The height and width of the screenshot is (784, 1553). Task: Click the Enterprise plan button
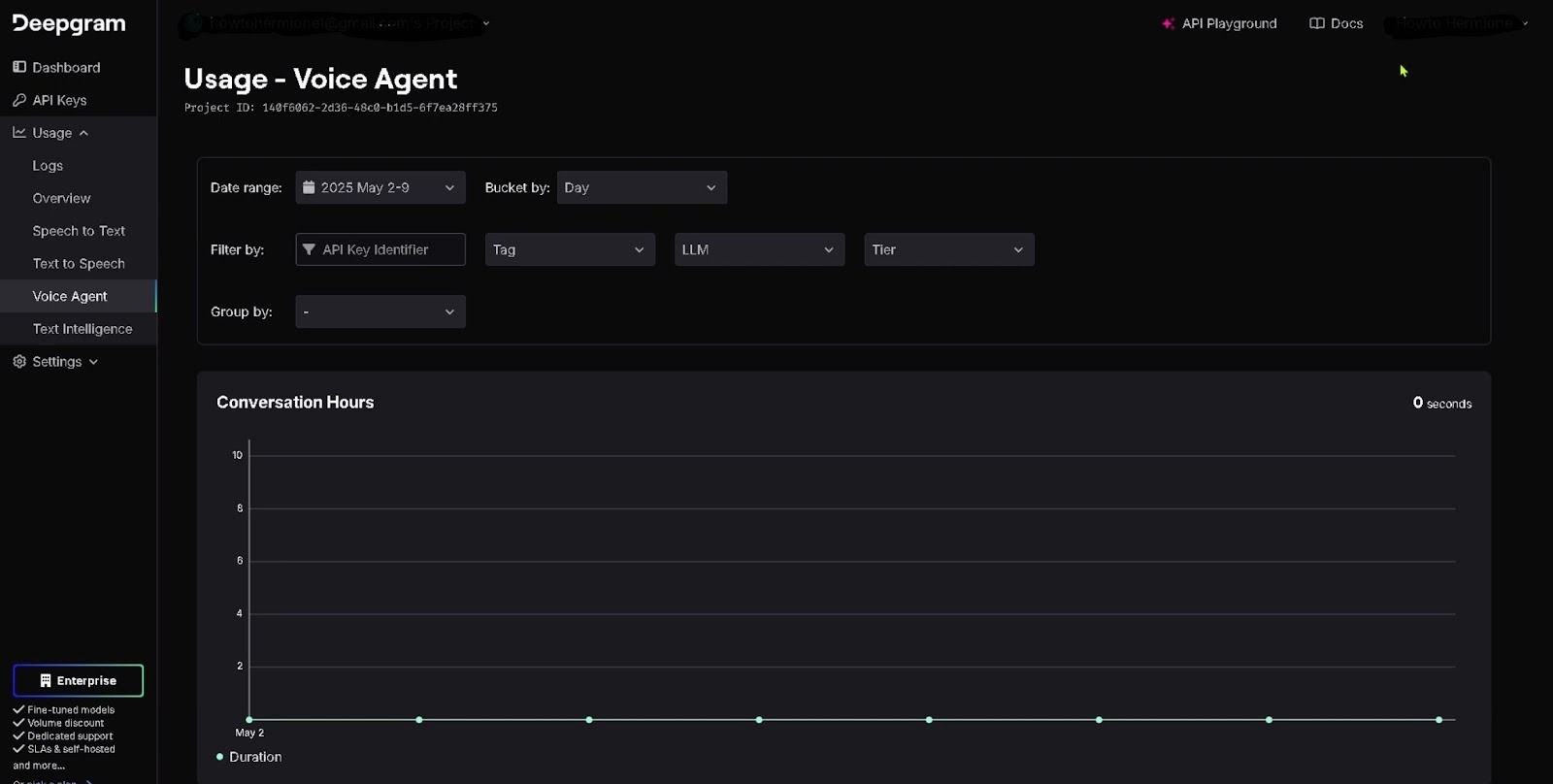78,680
